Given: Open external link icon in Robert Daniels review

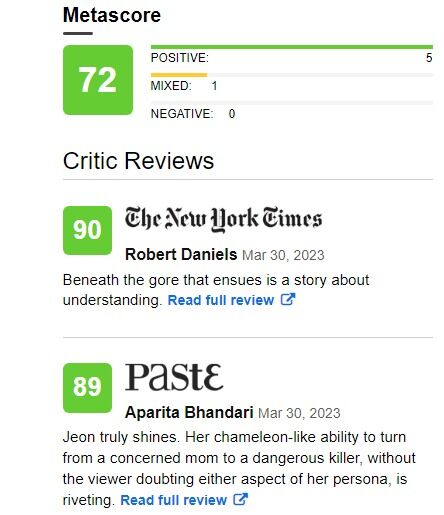Looking at the screenshot, I should pyautogui.click(x=288, y=299).
